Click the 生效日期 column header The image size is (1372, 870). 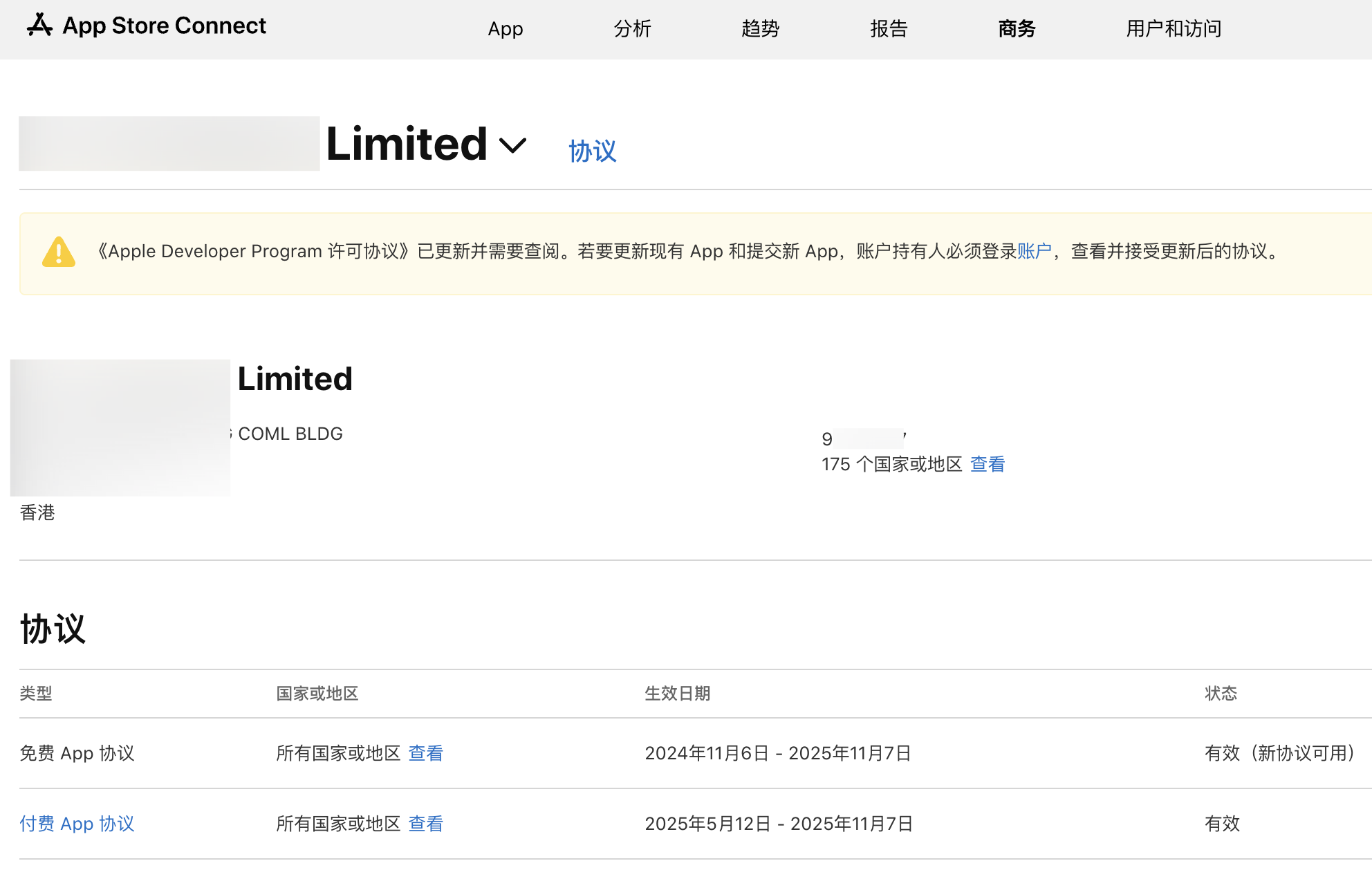[x=678, y=694]
